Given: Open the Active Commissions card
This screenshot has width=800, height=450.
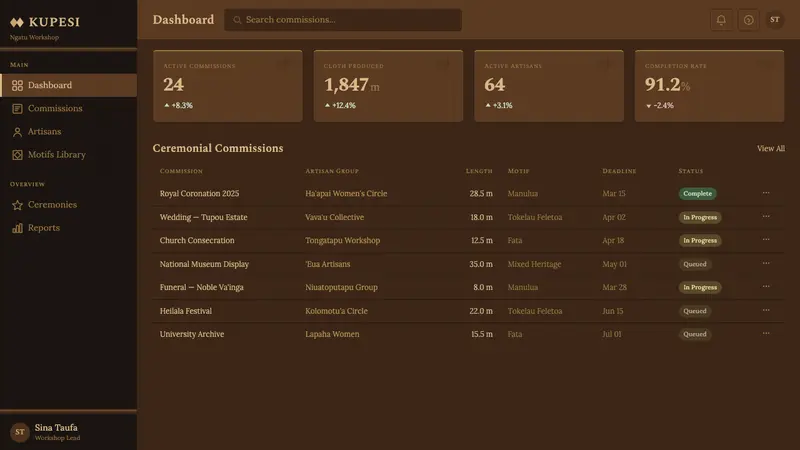Looking at the screenshot, I should 228,86.
